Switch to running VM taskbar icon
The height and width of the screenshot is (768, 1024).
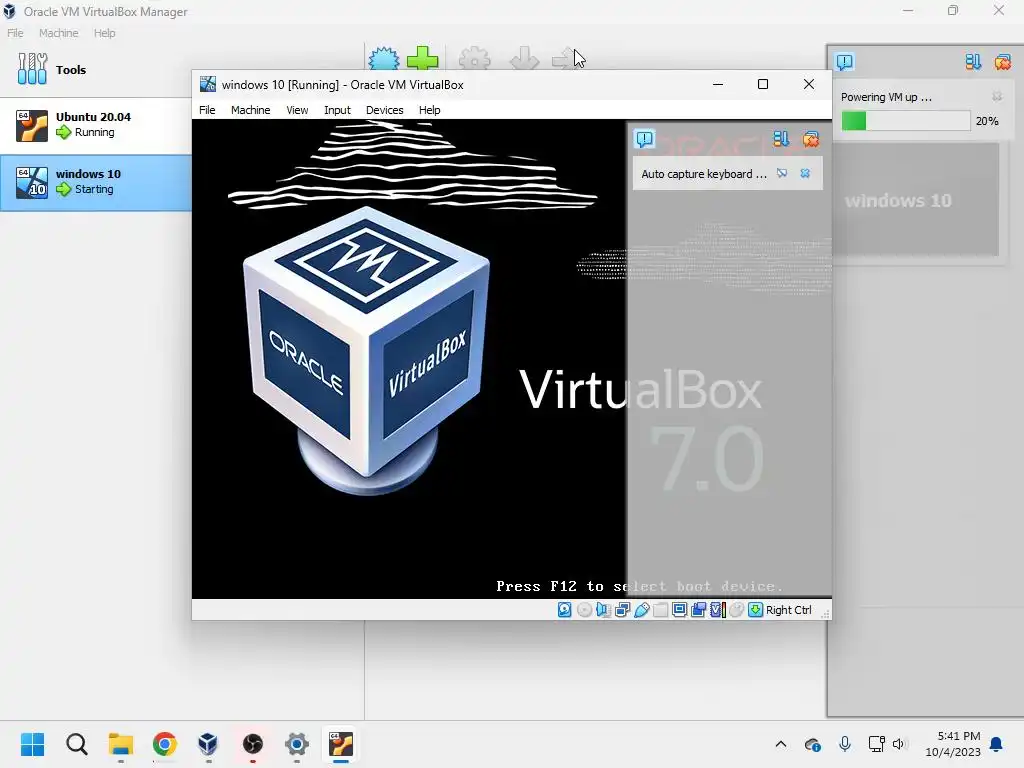coord(341,744)
